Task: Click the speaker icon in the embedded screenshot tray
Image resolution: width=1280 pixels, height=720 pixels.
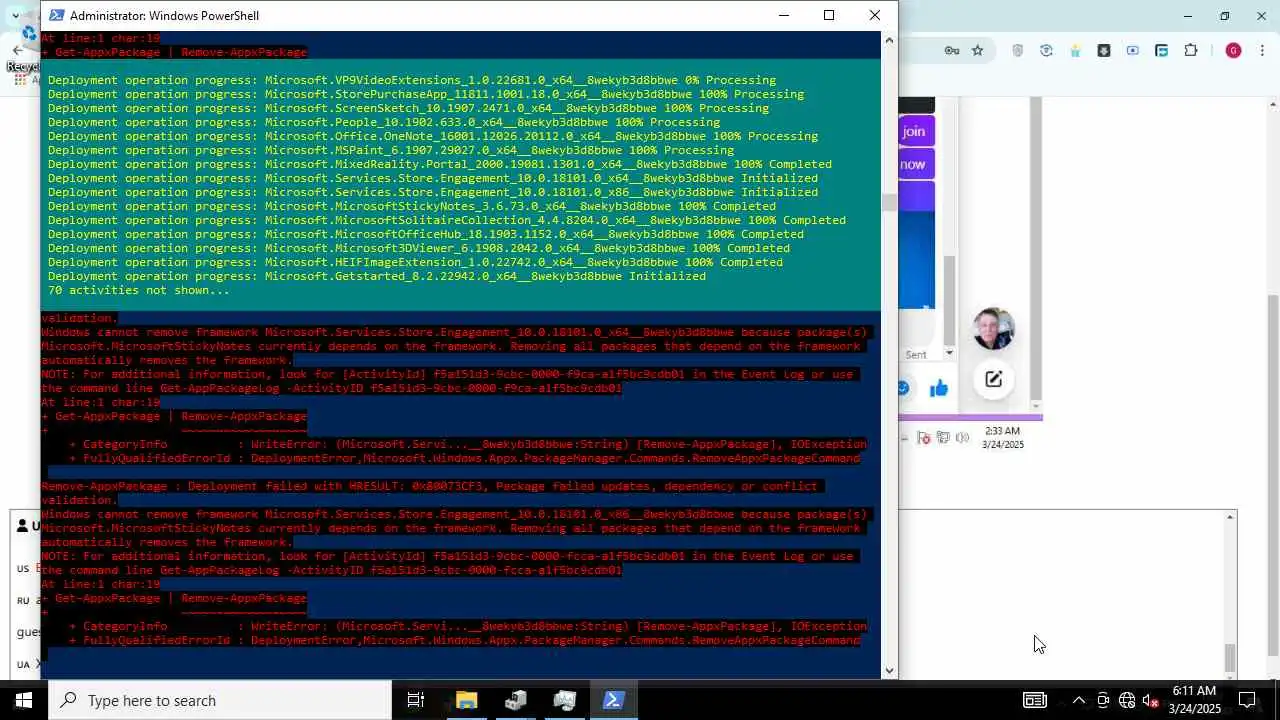Action: pyautogui.click(x=961, y=437)
